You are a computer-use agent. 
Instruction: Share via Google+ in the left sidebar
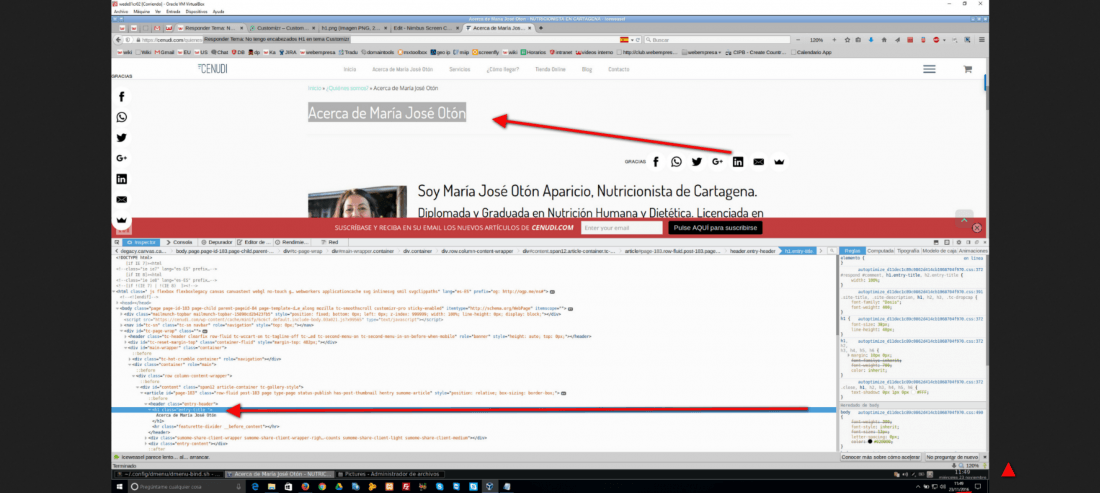pyautogui.click(x=122, y=158)
